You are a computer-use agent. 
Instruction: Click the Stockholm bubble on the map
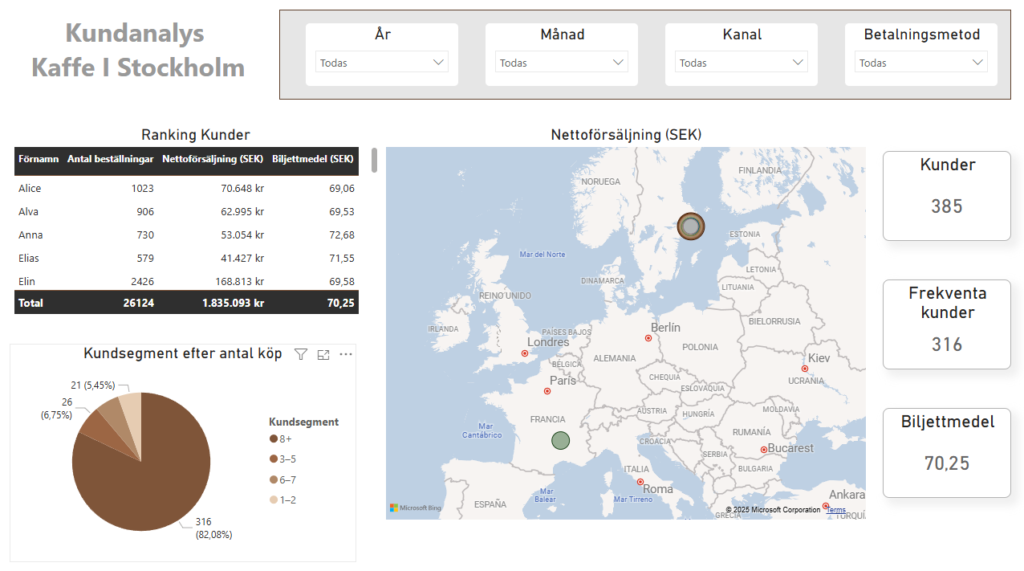(690, 227)
